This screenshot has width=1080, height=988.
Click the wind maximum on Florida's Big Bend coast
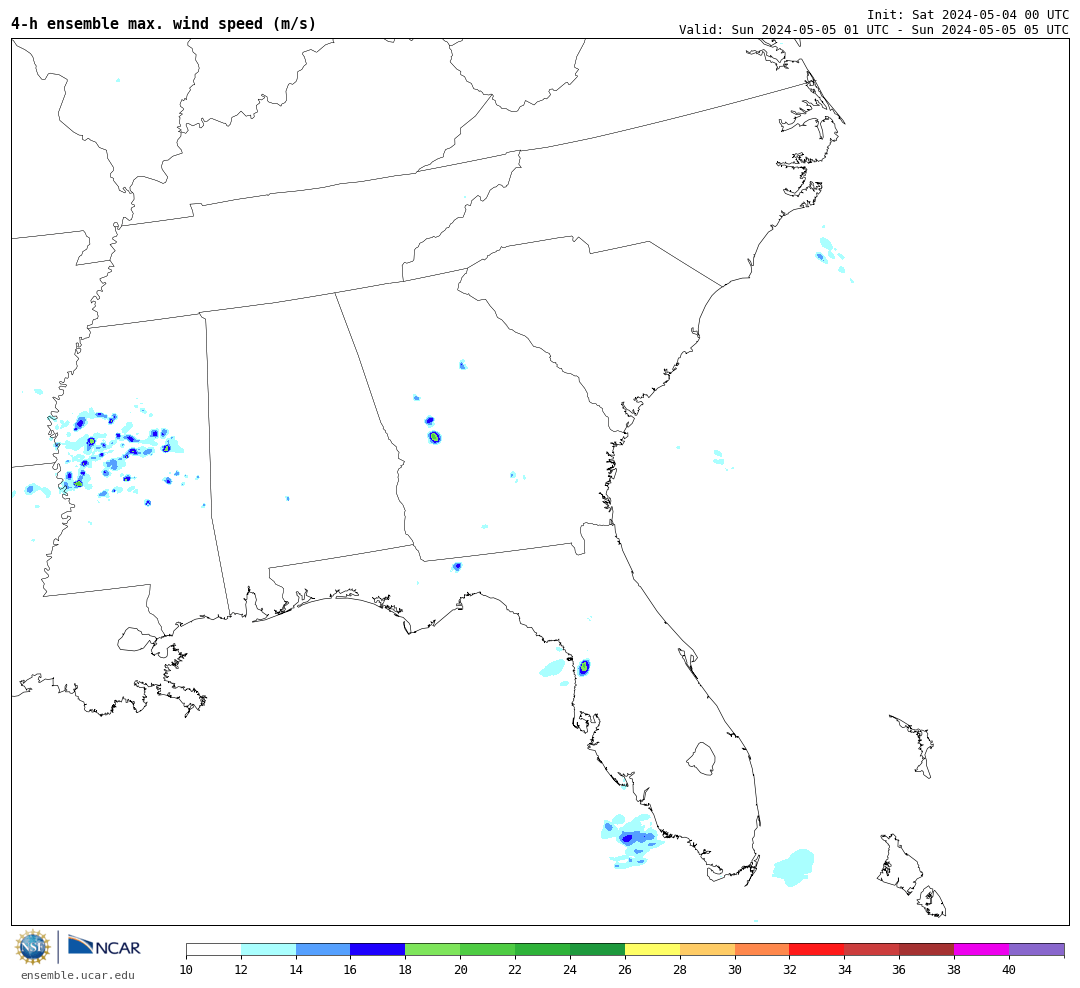click(x=584, y=667)
